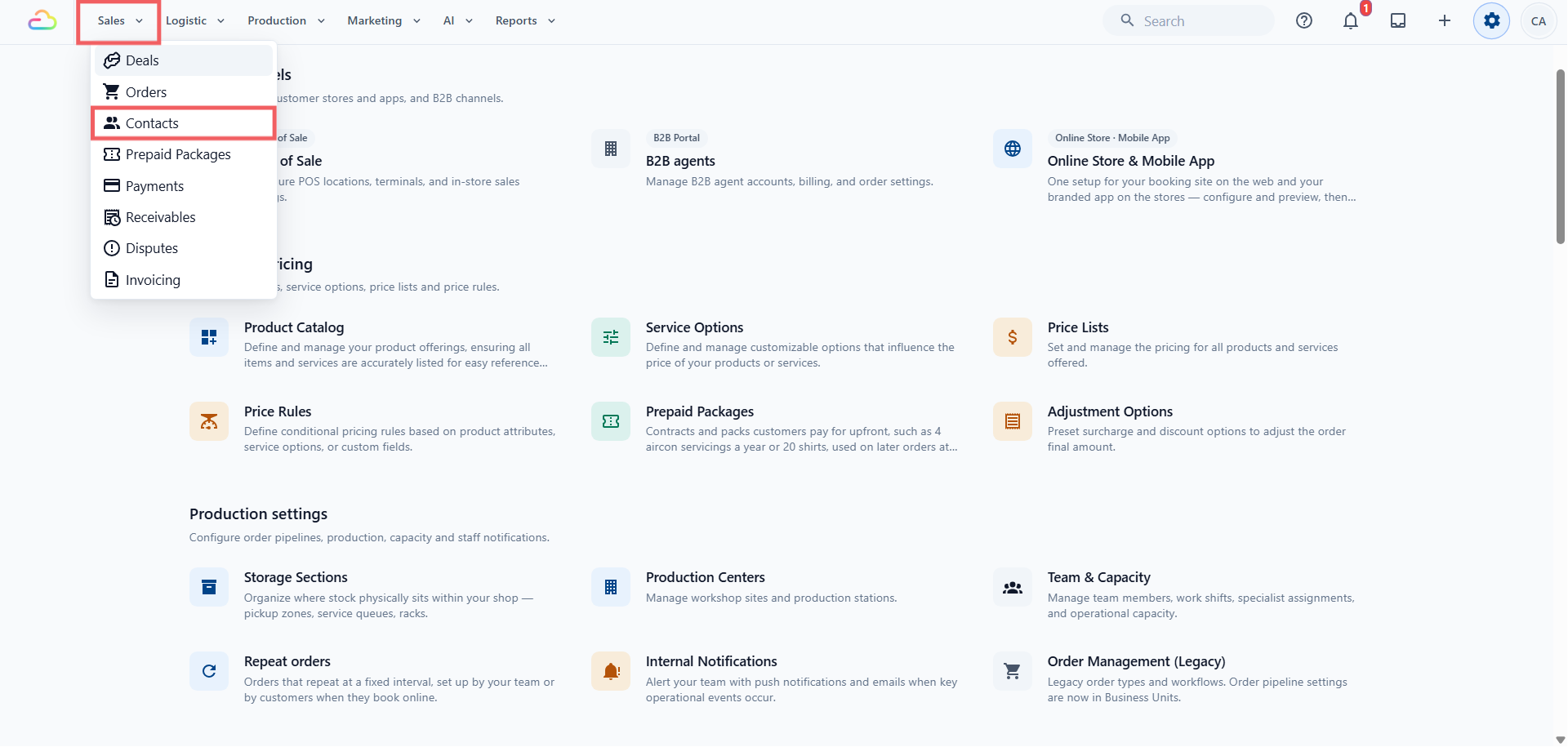Expand the Logistic dropdown menu
Image resolution: width=1568 pixels, height=747 pixels.
tap(194, 20)
